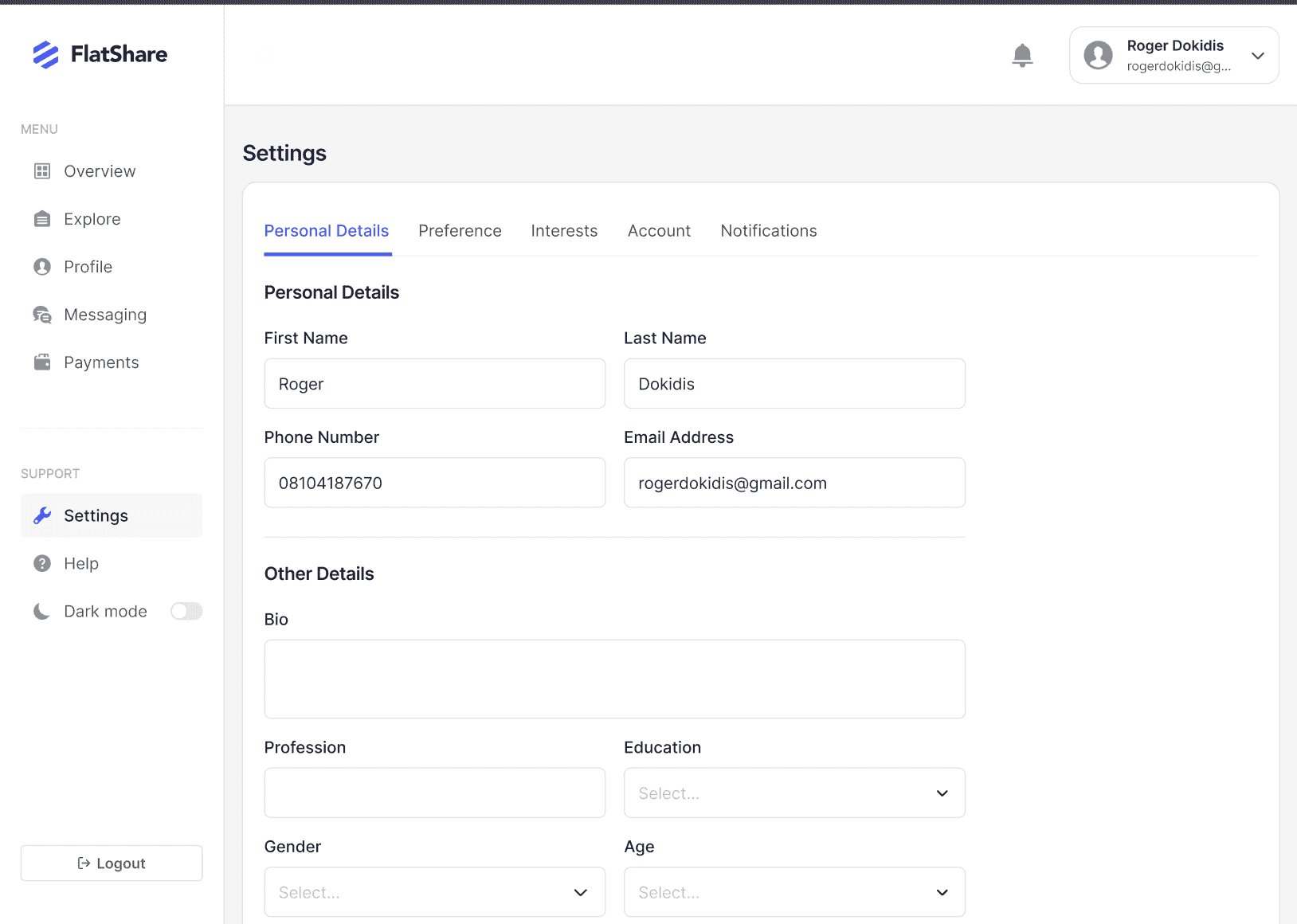Click the Personal Details section heading
Image resolution: width=1297 pixels, height=924 pixels.
tap(331, 292)
